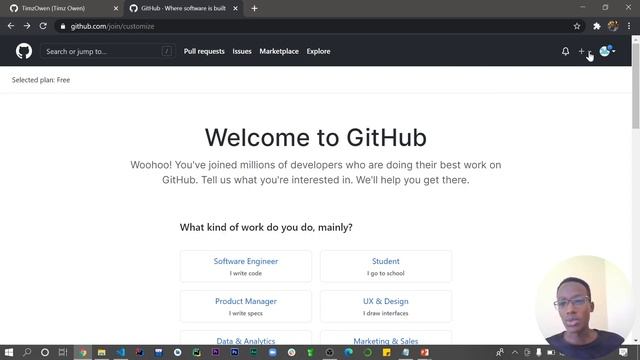
Task: Open Pull requests
Action: [x=204, y=51]
